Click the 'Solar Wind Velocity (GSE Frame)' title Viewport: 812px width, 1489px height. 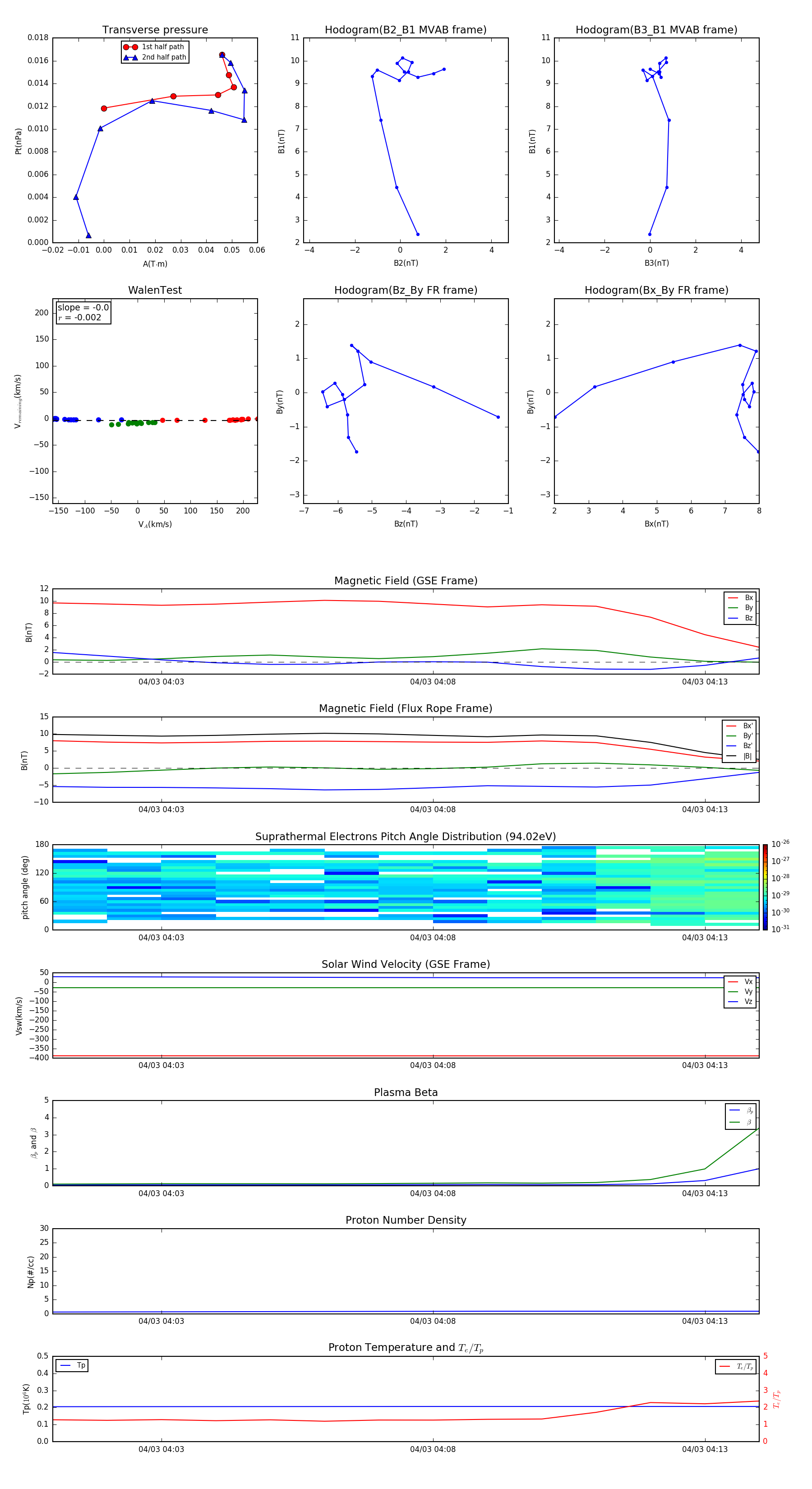coord(406,965)
